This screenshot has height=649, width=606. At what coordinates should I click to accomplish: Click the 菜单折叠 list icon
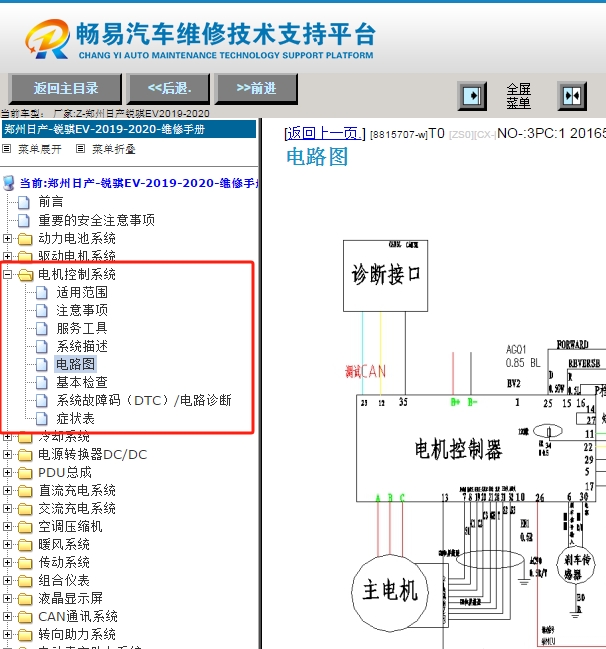click(81, 149)
